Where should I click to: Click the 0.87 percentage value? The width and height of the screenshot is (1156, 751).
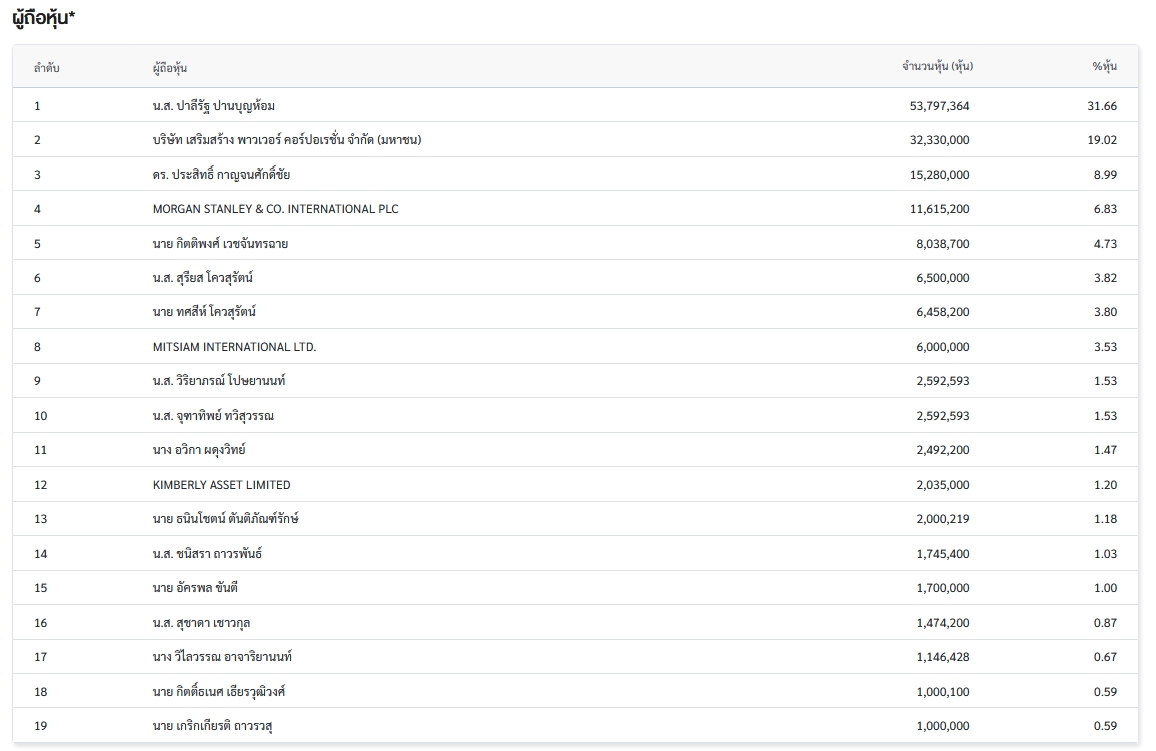pyautogui.click(x=1105, y=623)
